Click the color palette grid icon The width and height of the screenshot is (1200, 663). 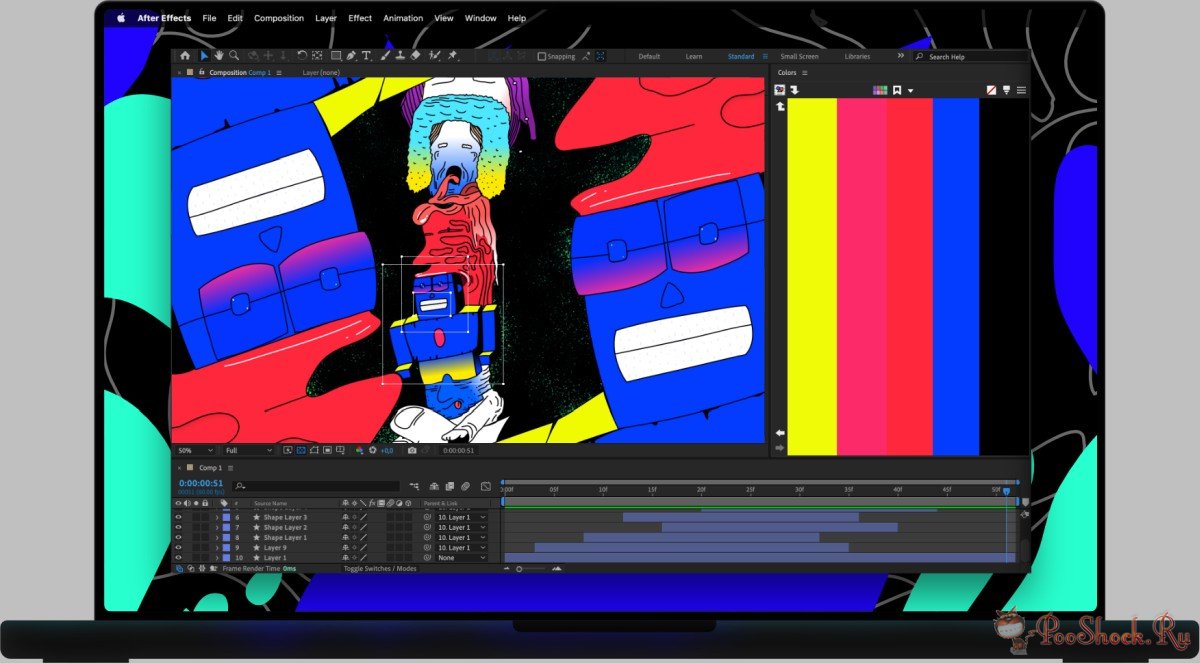[880, 90]
